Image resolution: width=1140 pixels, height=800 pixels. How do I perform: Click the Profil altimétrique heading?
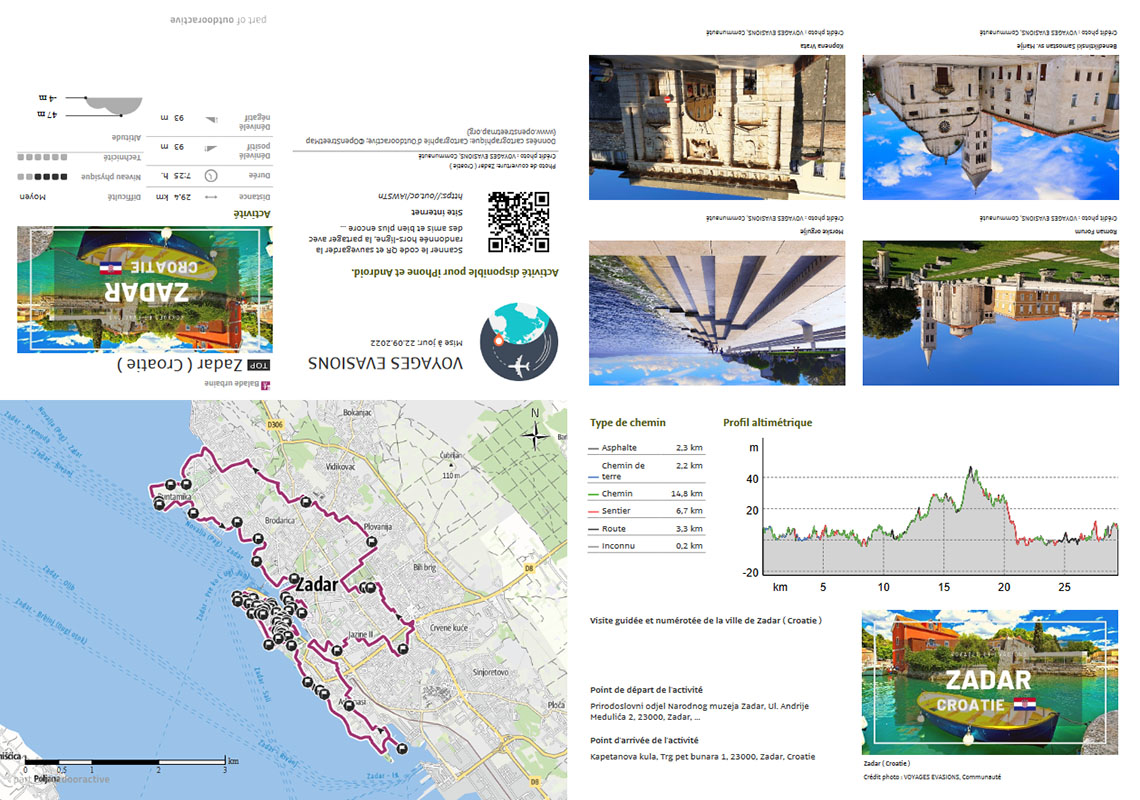768,423
